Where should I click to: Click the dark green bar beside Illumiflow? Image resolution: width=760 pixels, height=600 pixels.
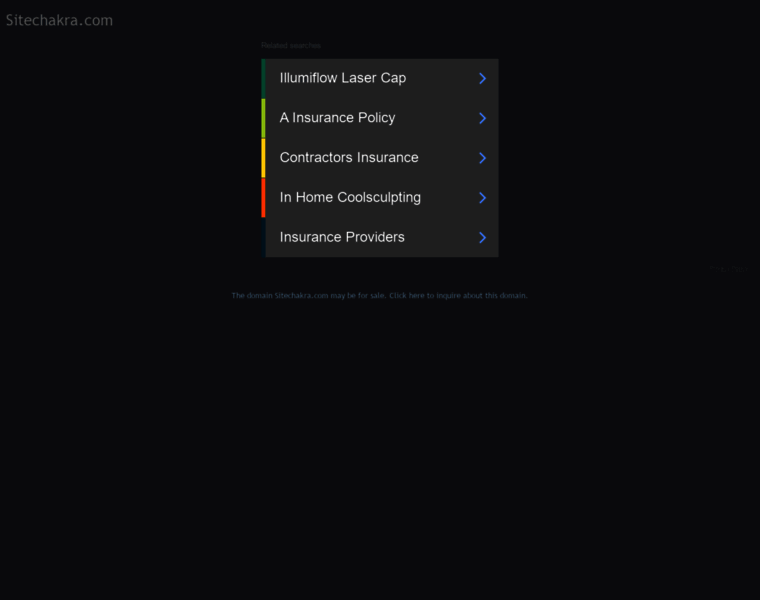point(263,79)
